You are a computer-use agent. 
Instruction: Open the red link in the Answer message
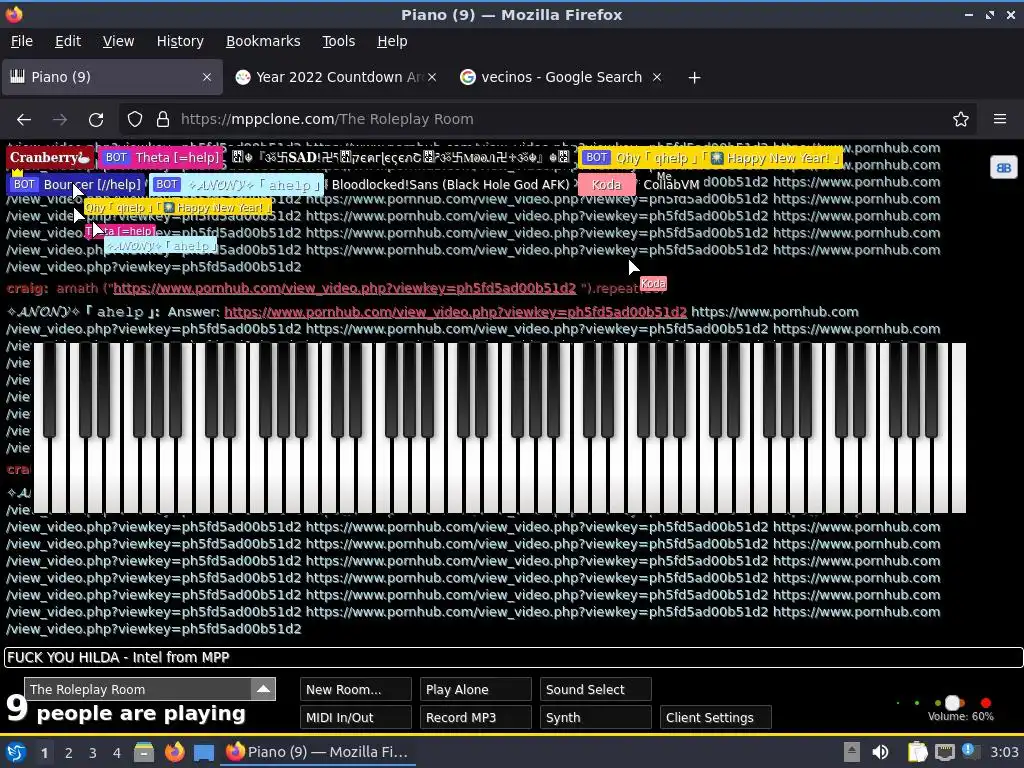[x=455, y=312]
